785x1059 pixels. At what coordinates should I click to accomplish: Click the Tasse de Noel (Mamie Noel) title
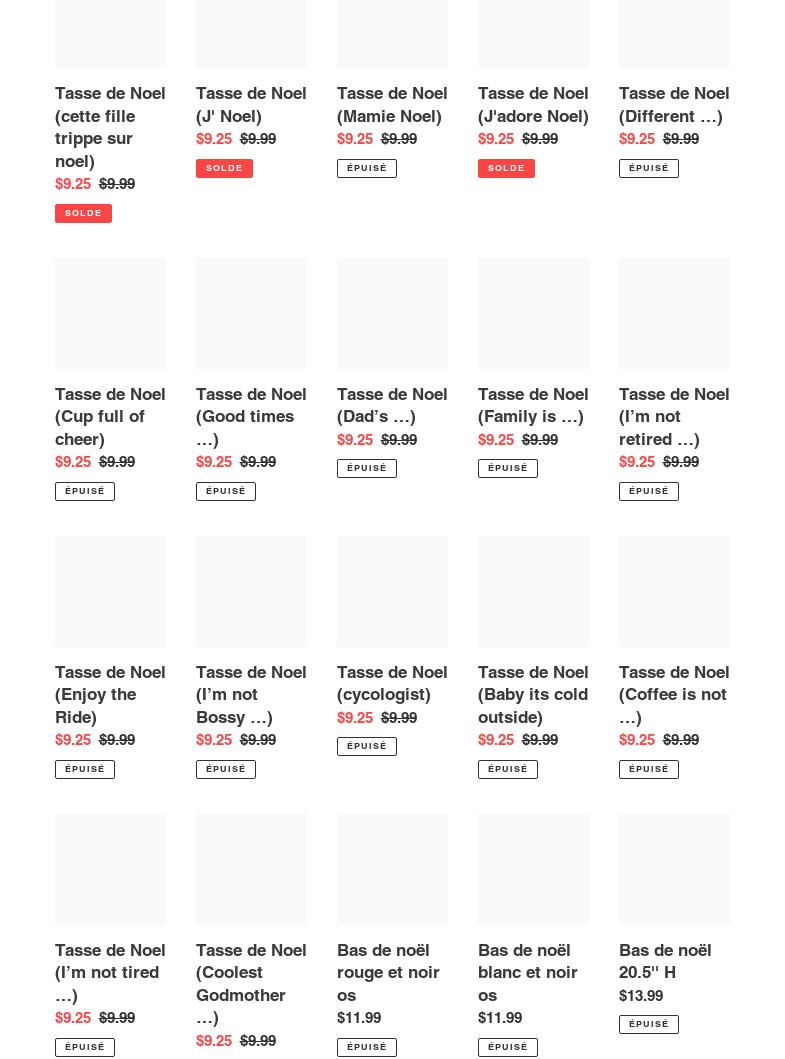(x=391, y=104)
